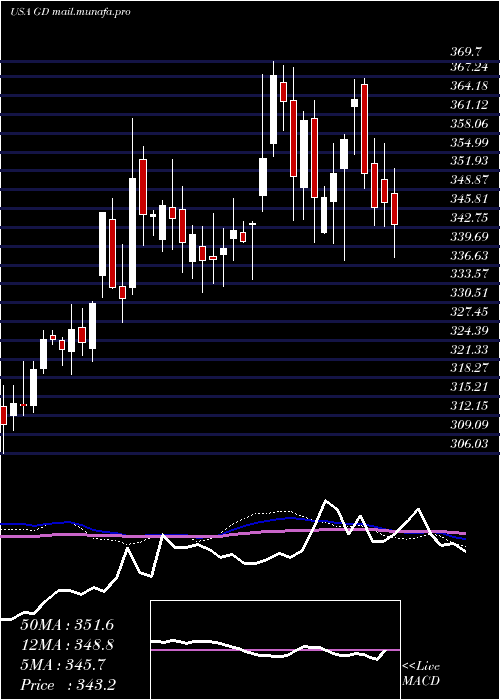
Task: Click the 321.33 price axis label
Action: click(469, 349)
